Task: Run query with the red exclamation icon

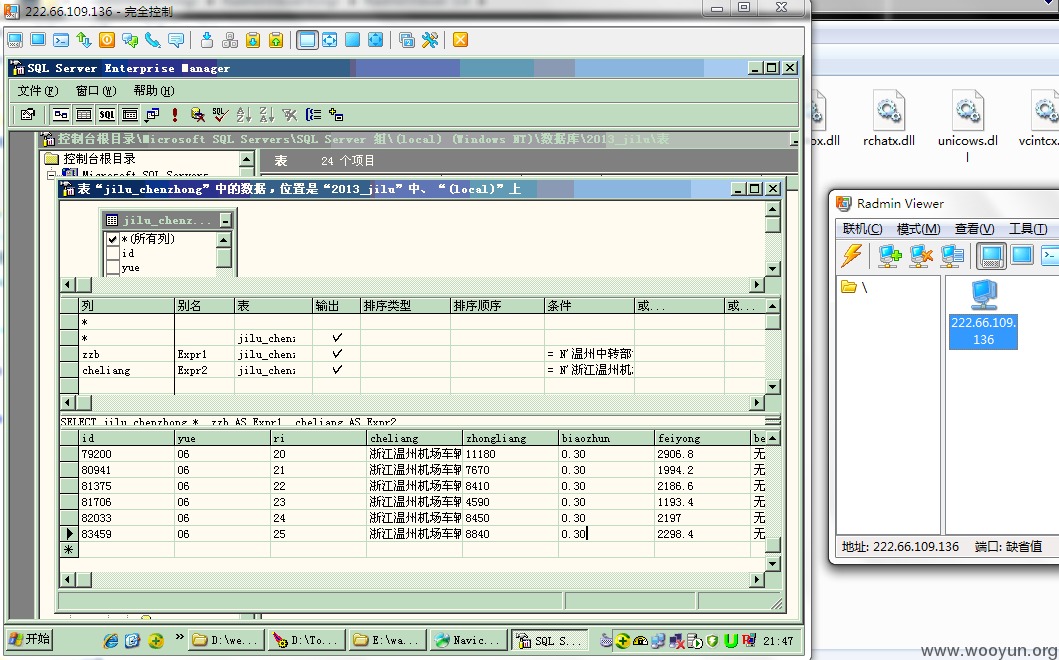Action: 175,115
